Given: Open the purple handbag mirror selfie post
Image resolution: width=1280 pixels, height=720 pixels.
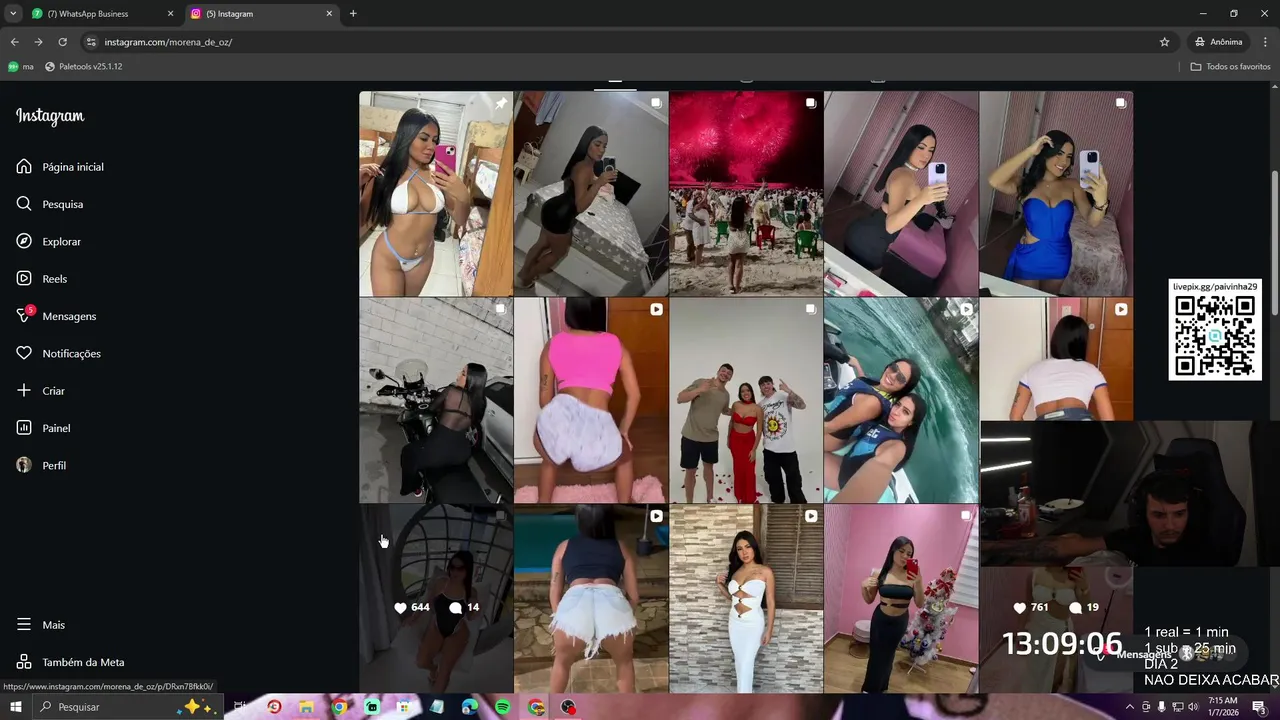Looking at the screenshot, I should click(x=901, y=194).
